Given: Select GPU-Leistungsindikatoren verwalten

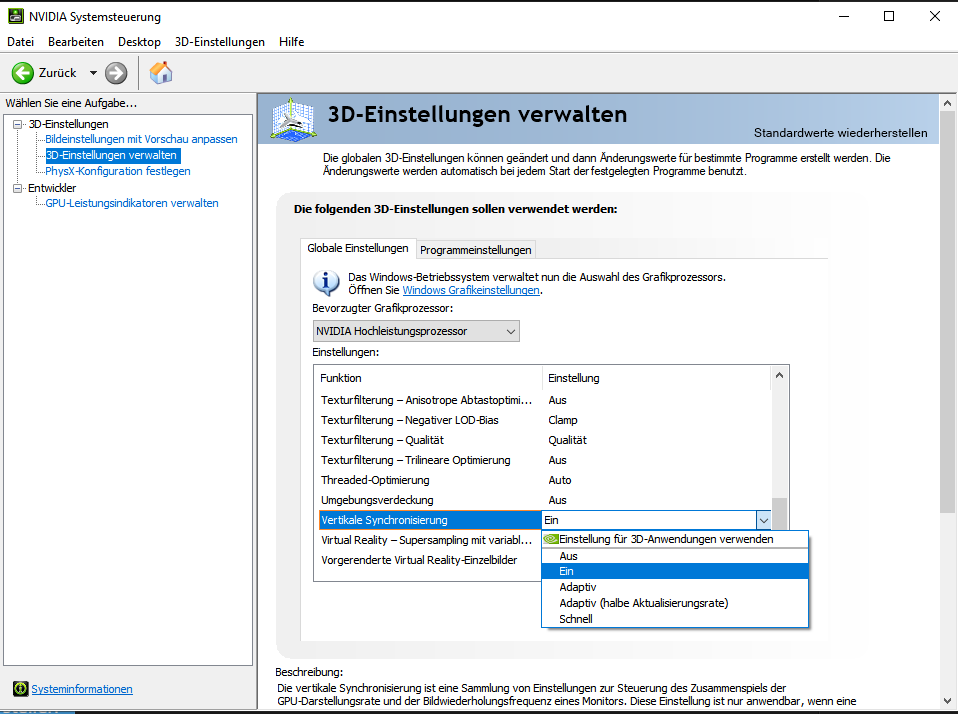Looking at the screenshot, I should coord(132,203).
